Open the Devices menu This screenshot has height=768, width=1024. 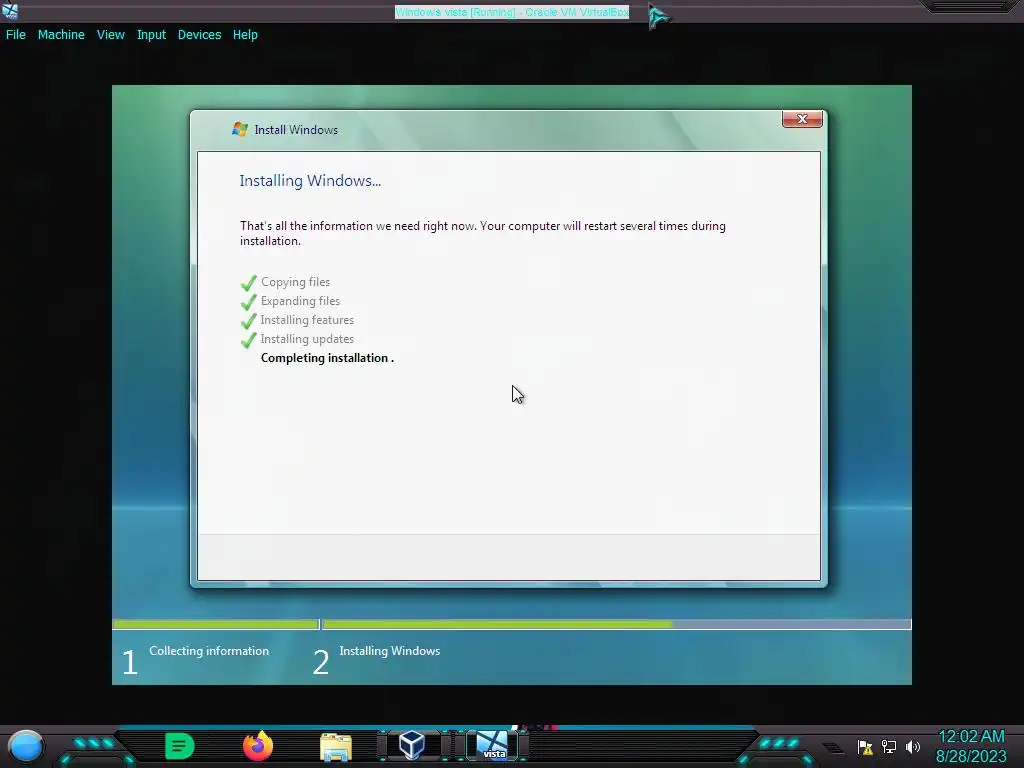199,35
